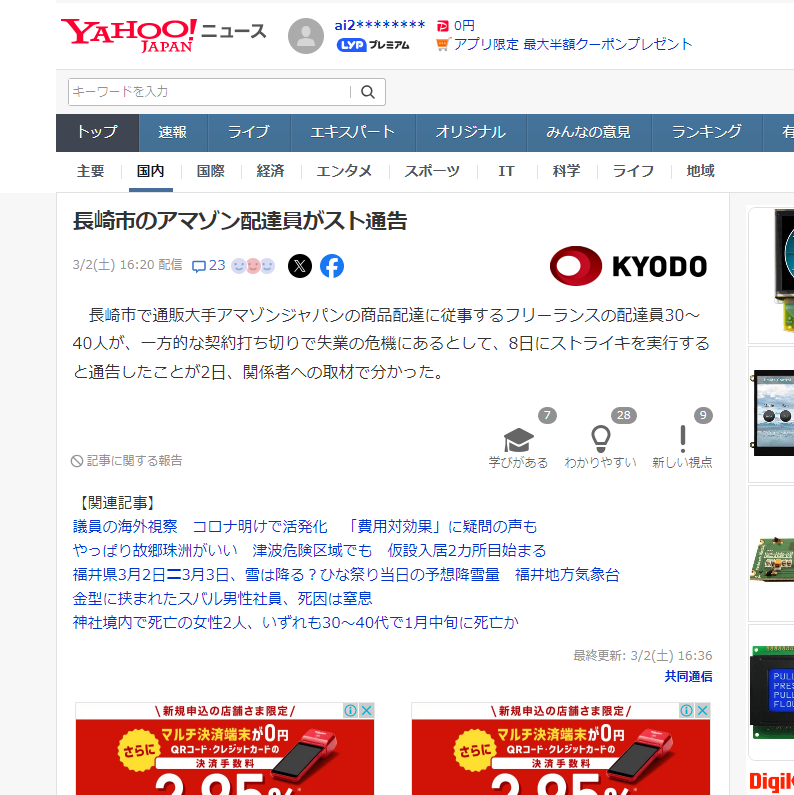Click the keyword search input field
Image resolution: width=794 pixels, height=795 pixels.
point(210,92)
